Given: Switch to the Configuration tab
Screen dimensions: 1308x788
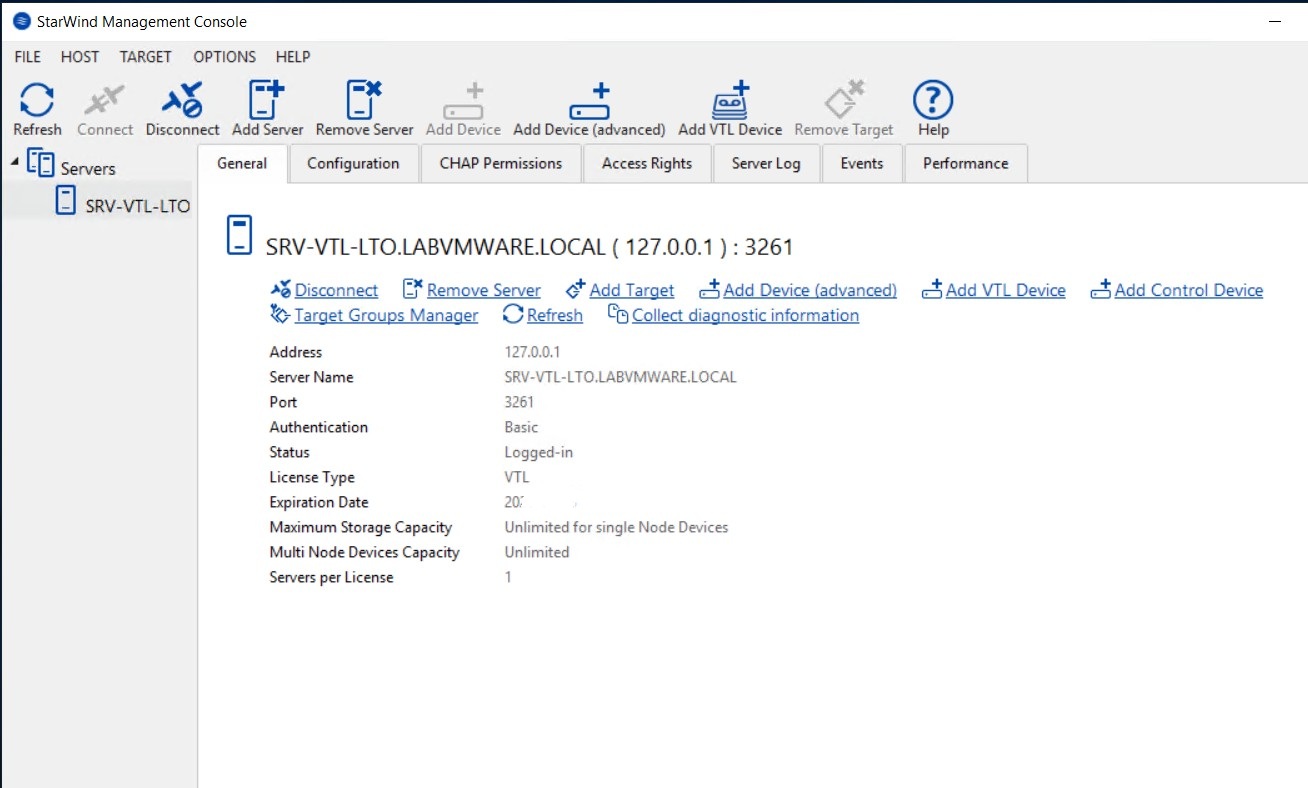Looking at the screenshot, I should 353,164.
